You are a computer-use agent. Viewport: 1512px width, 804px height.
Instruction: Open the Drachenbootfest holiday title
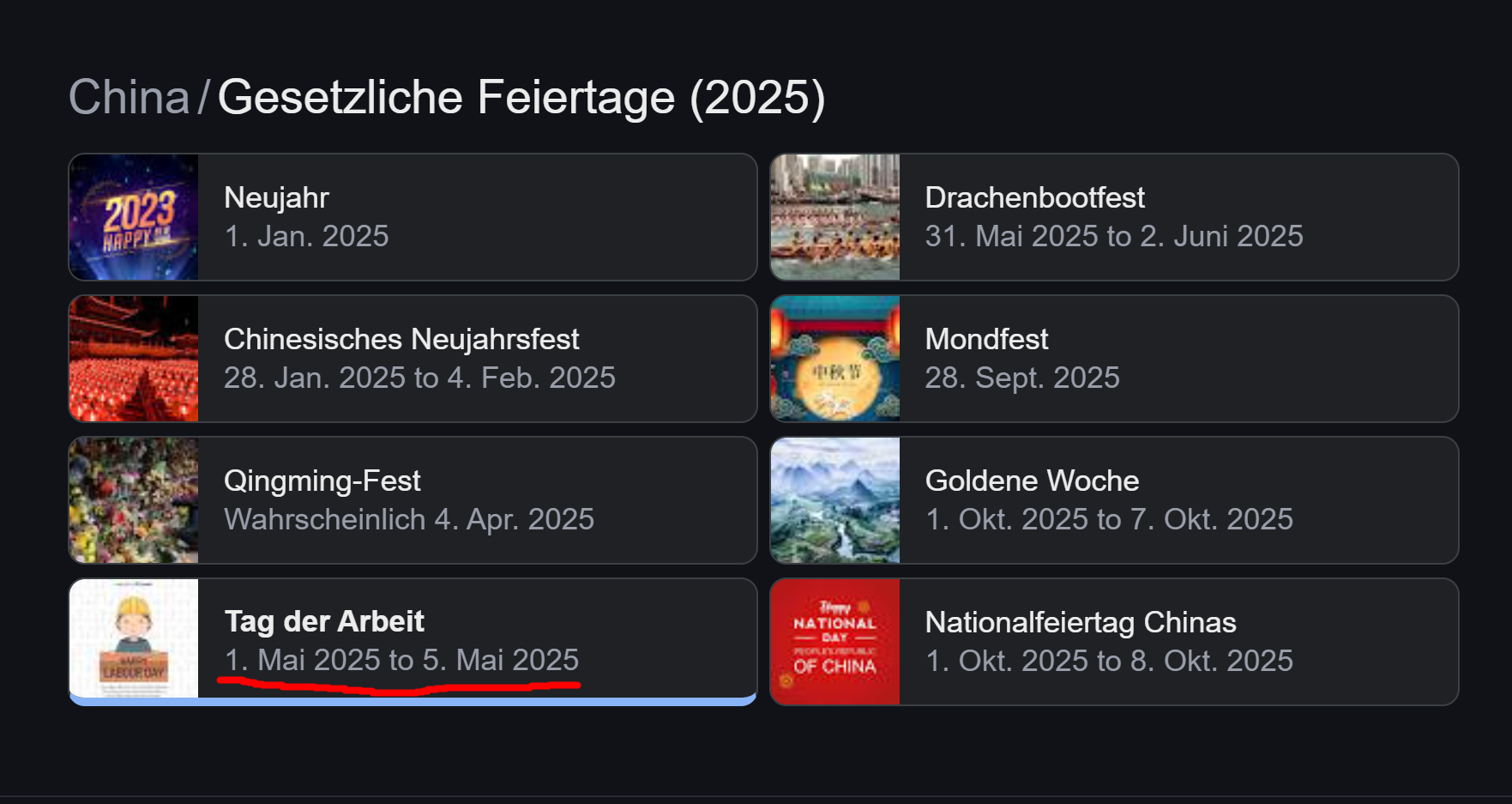(1034, 198)
